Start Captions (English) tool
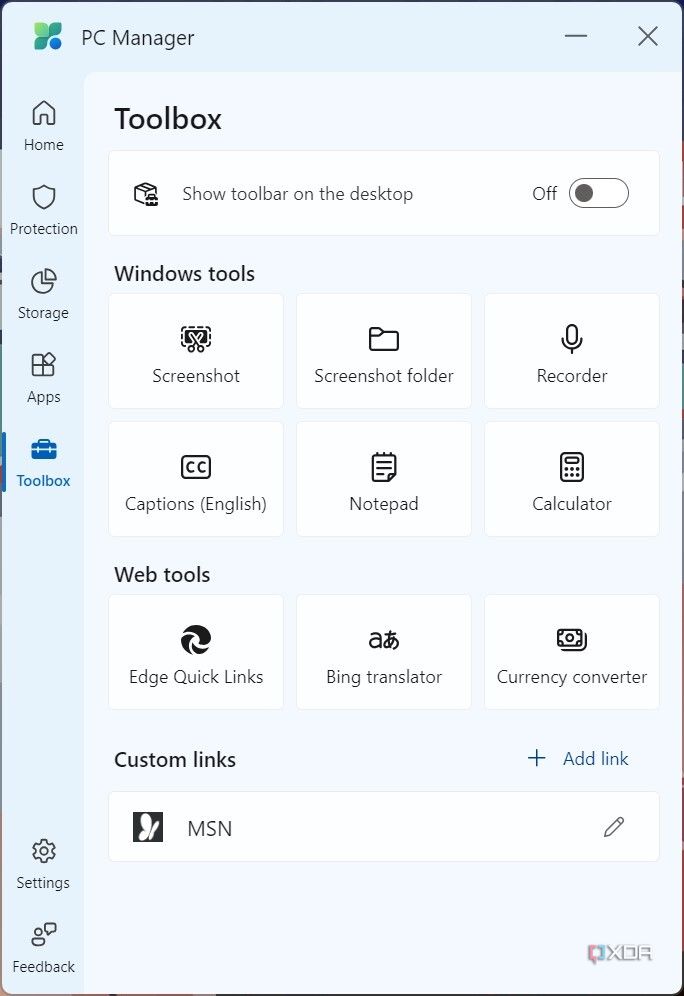684x996 pixels. coord(196,480)
